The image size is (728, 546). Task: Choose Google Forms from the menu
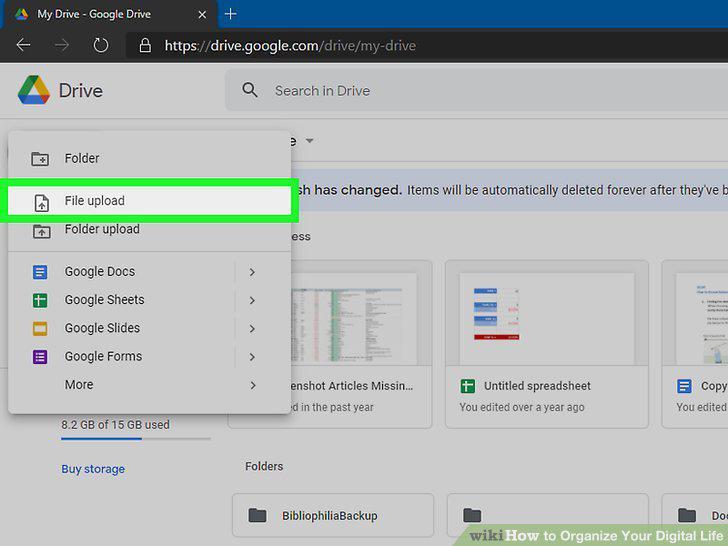tap(150, 357)
